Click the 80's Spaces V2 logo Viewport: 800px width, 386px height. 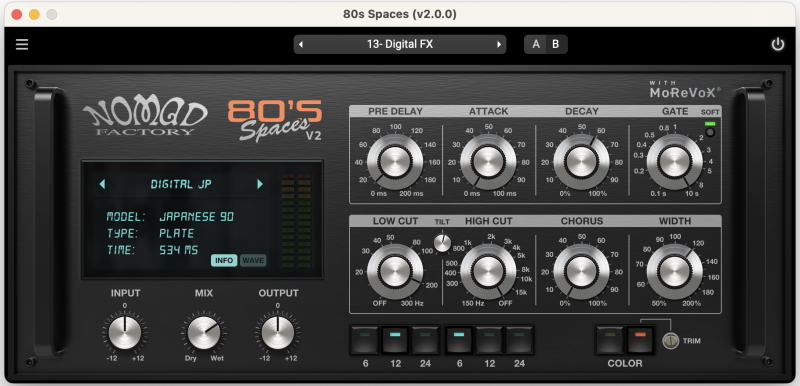275,120
